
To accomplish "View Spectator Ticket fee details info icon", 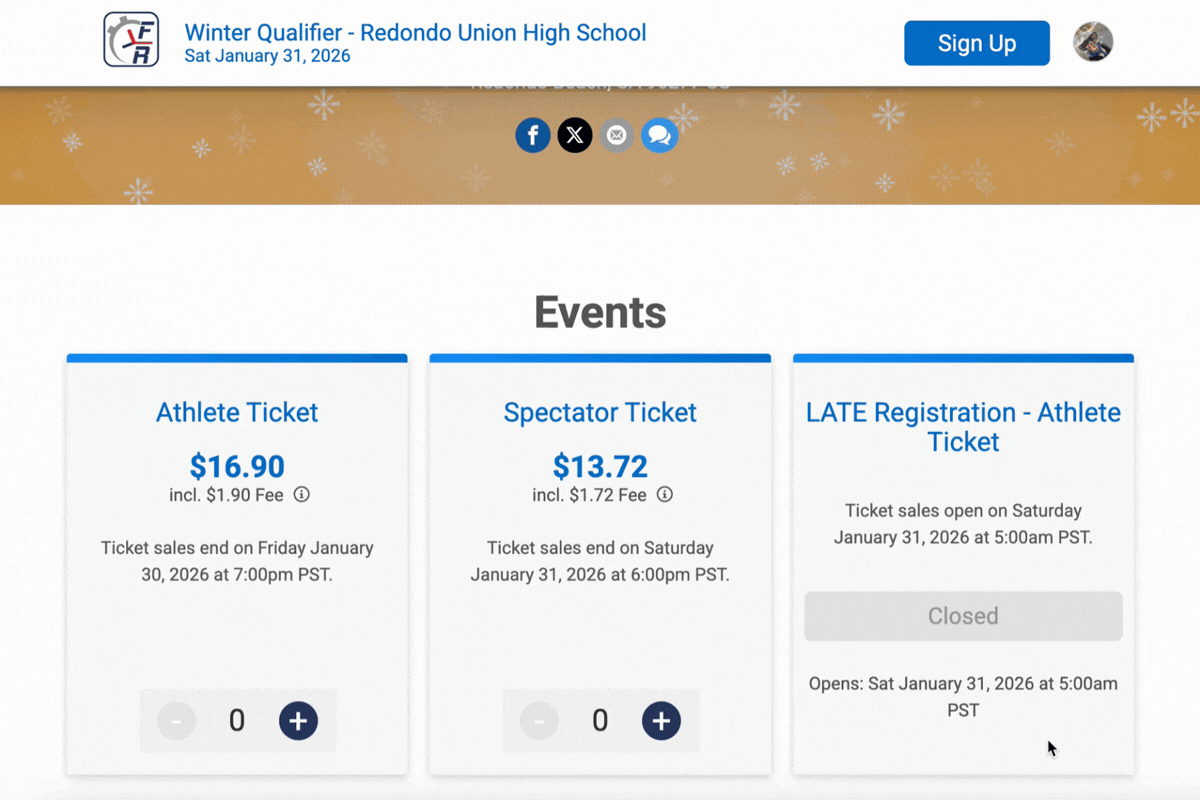I will click(664, 494).
